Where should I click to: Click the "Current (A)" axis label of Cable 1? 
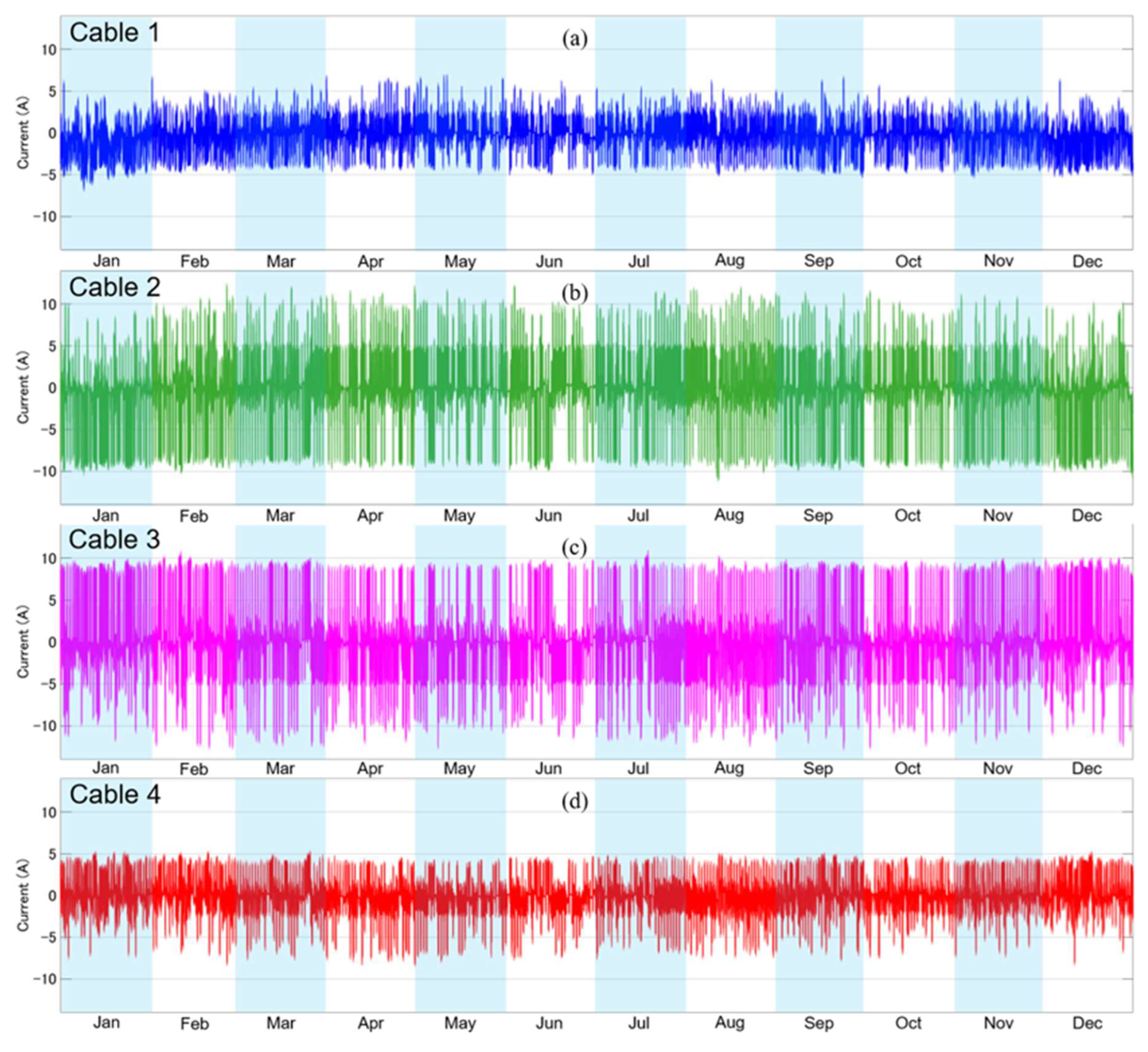[x=23, y=133]
